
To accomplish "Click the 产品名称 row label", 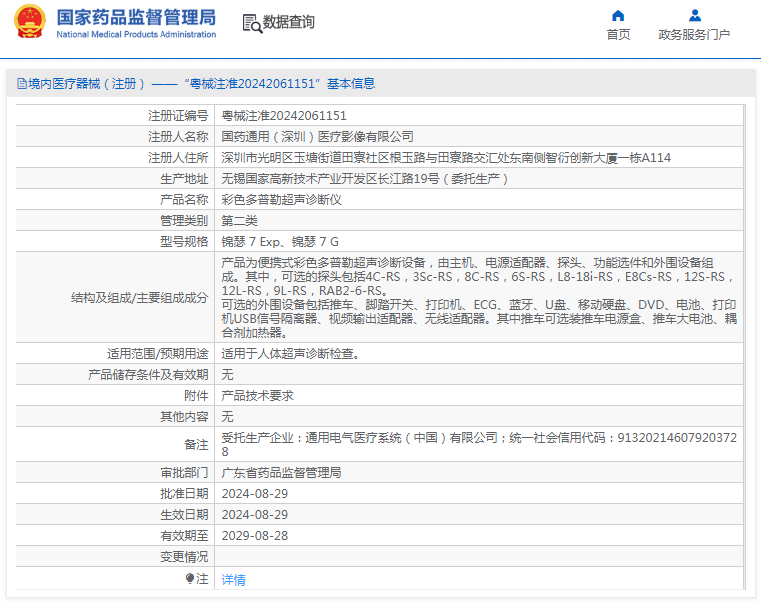I will (184, 199).
